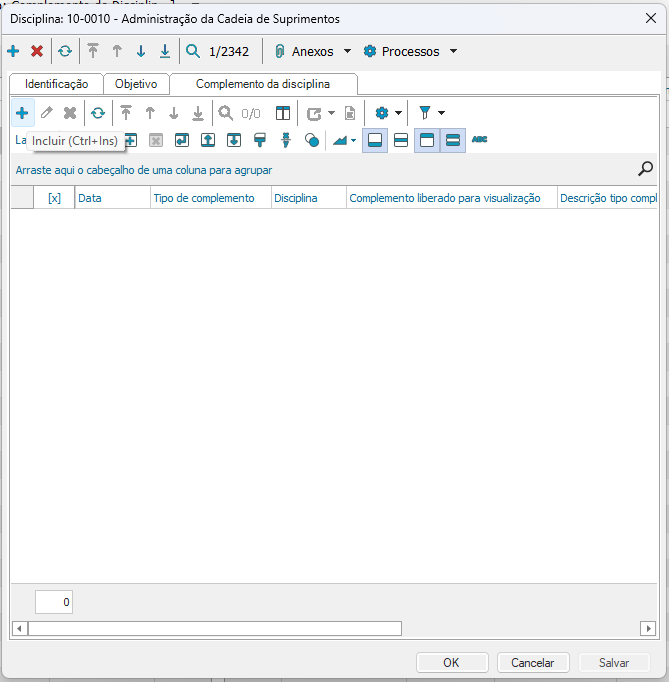
Task: Go to previous record in main toolbar
Action: 117,51
